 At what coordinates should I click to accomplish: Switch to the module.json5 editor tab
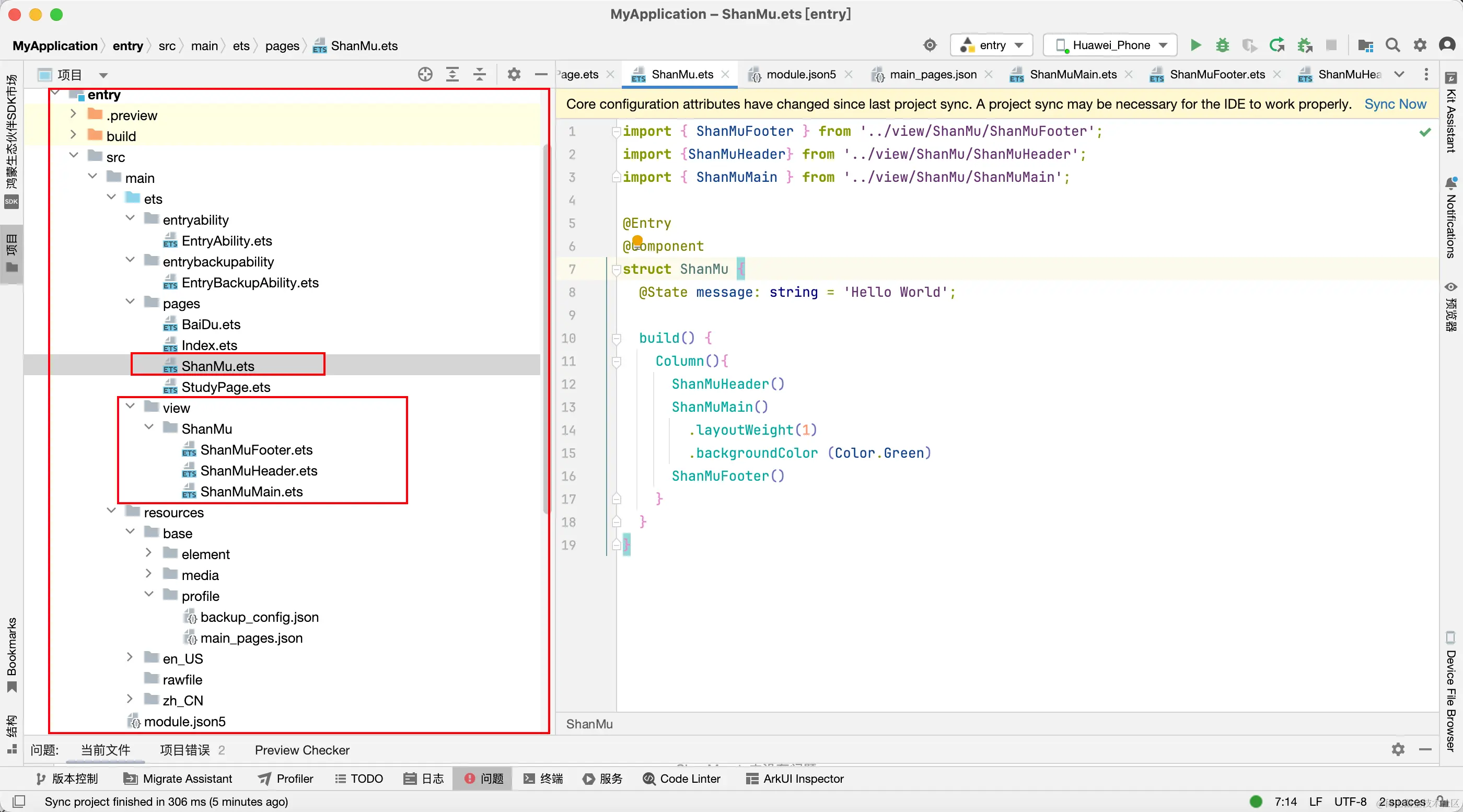[x=800, y=74]
